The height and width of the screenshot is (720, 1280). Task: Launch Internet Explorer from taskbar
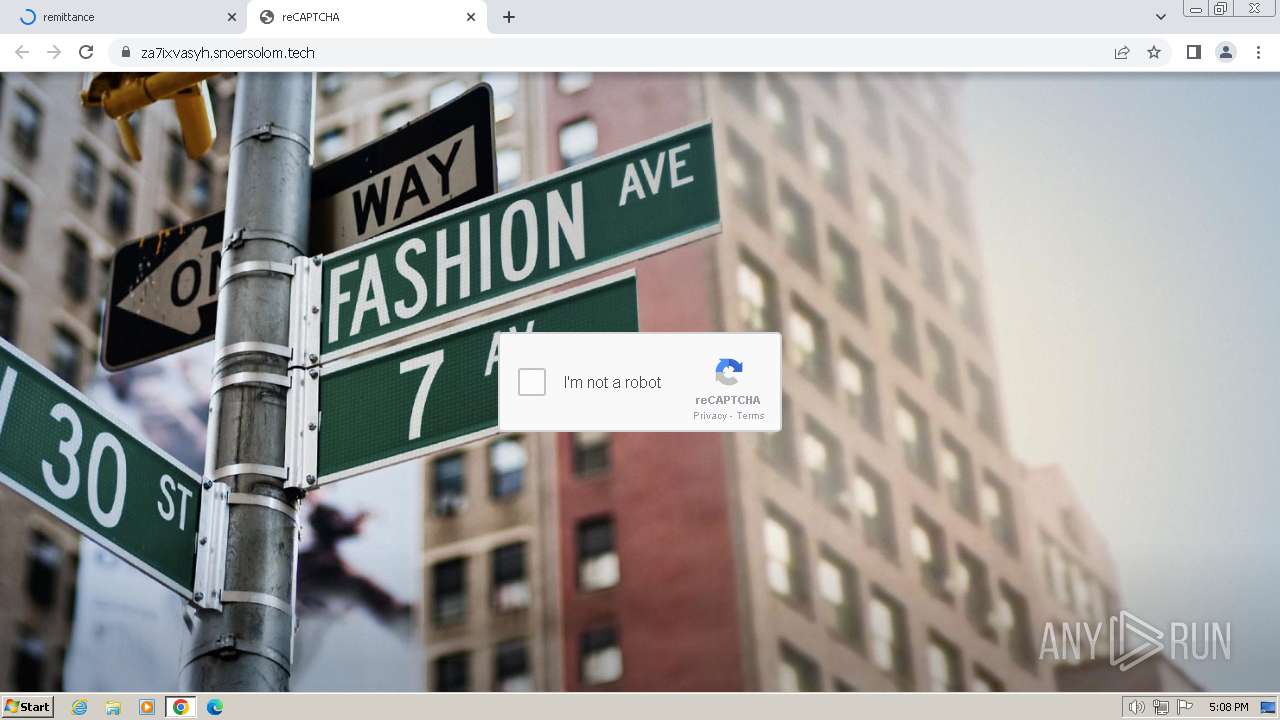tap(79, 707)
